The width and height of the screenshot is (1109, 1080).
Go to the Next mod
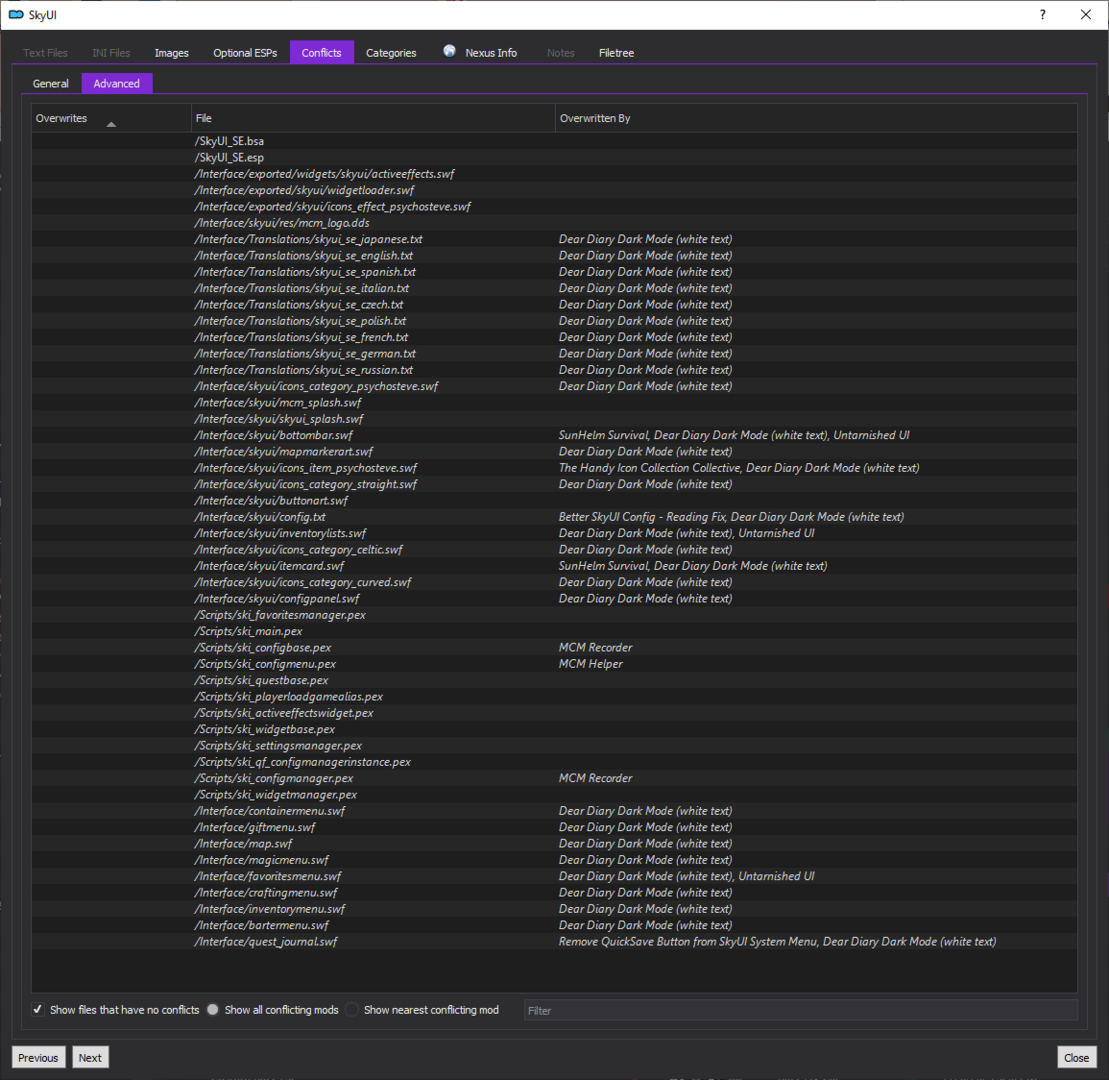coord(90,1057)
